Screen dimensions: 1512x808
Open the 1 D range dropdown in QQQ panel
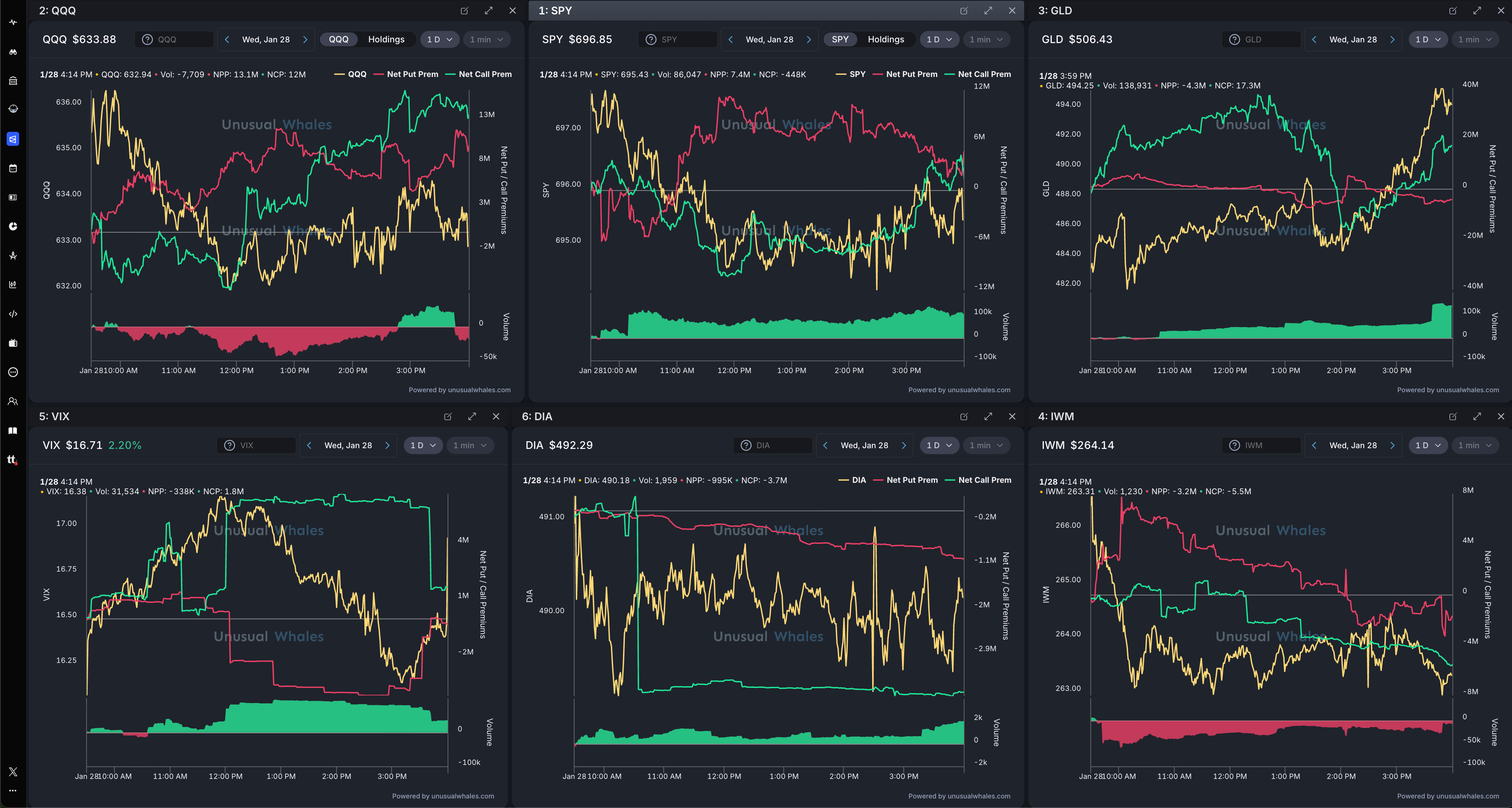click(x=440, y=39)
